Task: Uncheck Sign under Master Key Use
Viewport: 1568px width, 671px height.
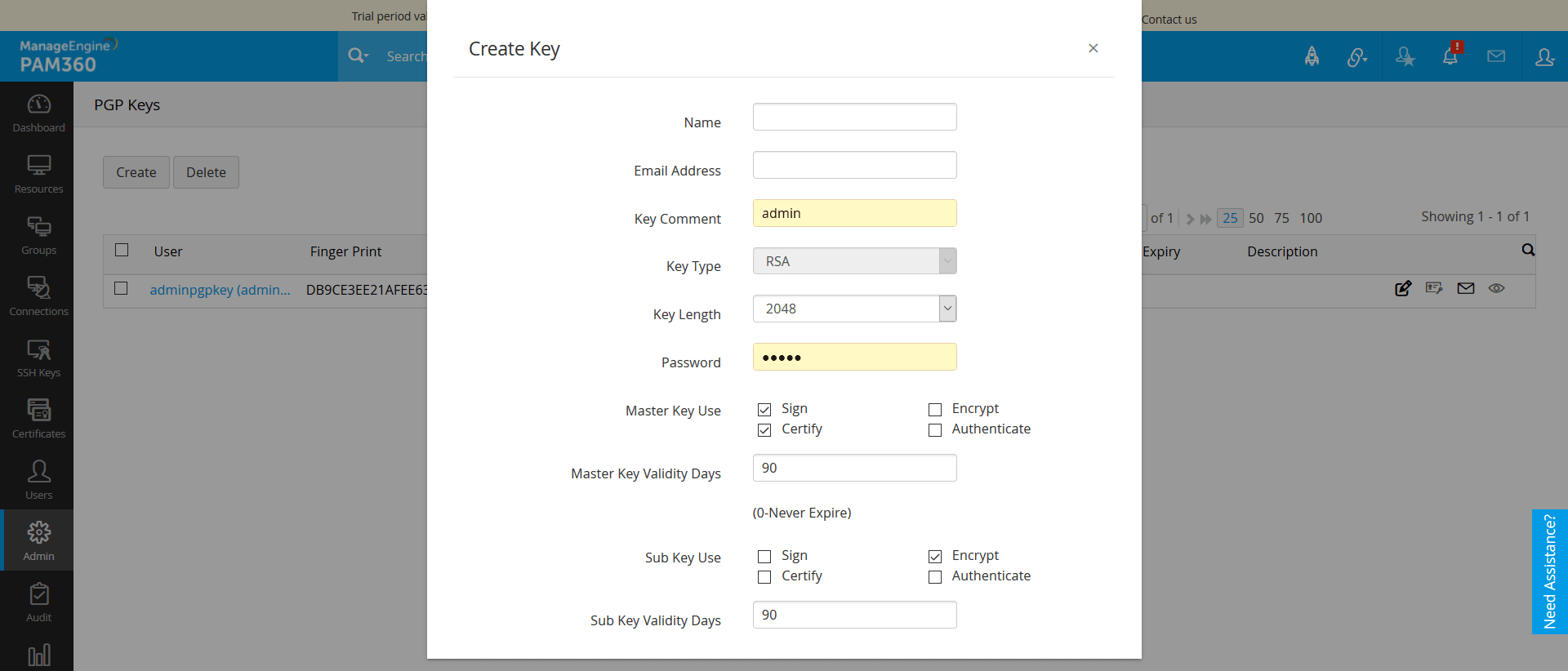Action: pos(764,410)
